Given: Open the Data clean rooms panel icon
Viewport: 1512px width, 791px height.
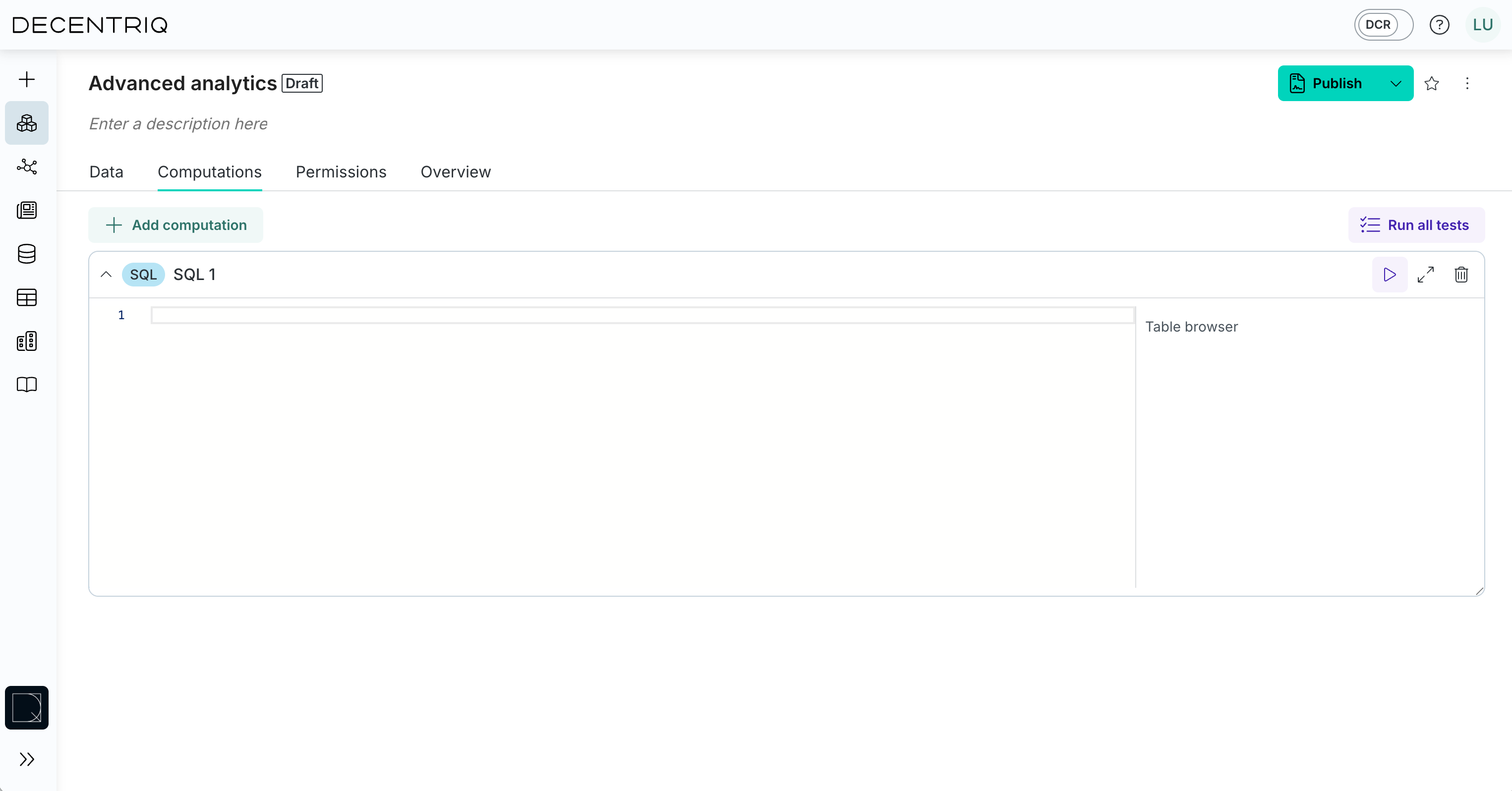Looking at the screenshot, I should 26,122.
